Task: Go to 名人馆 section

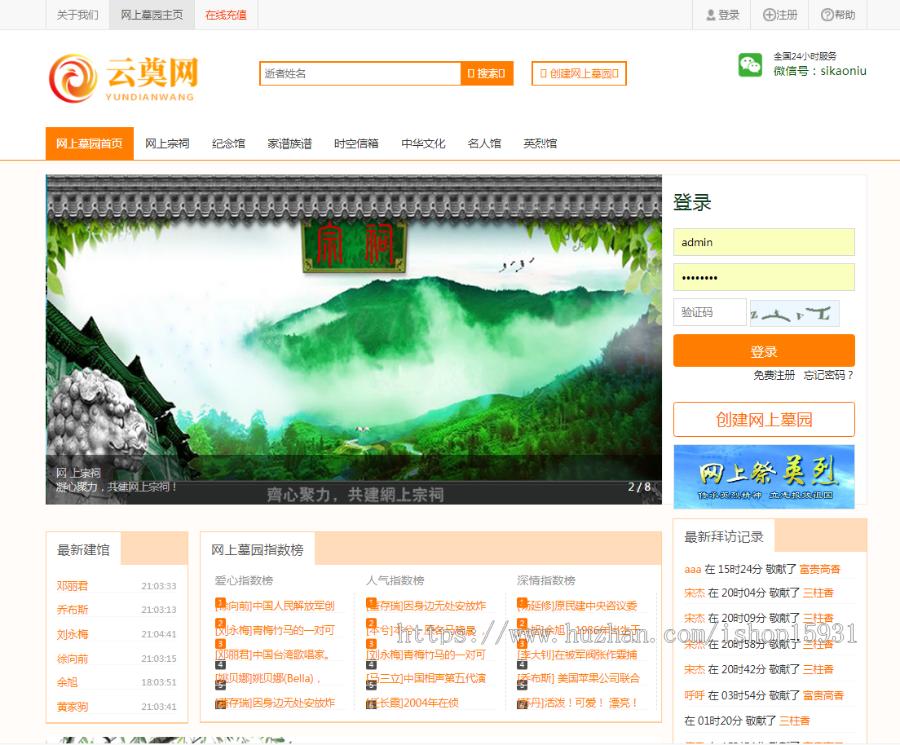Action: coord(484,143)
